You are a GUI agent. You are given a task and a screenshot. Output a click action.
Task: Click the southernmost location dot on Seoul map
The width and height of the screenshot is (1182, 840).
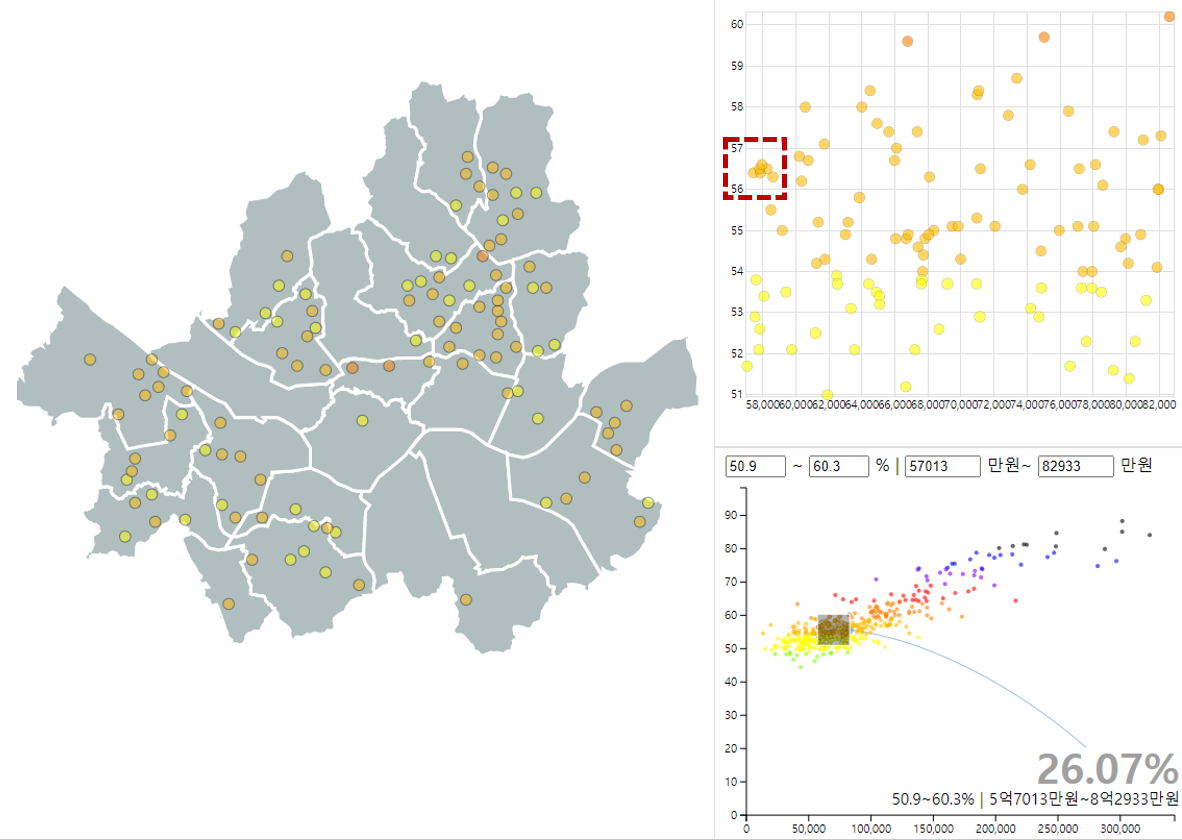tap(228, 604)
